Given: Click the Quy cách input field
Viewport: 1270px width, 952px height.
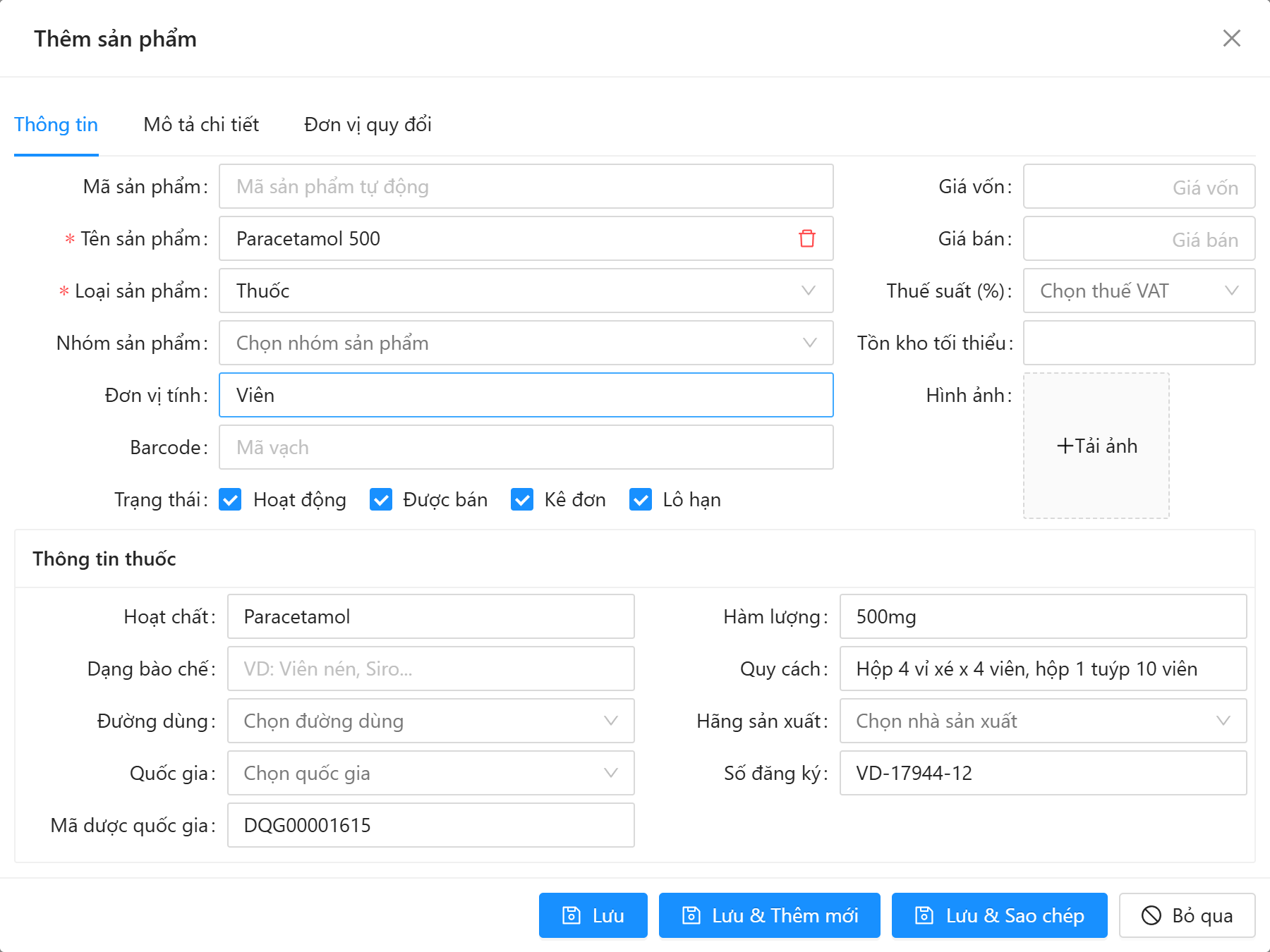Looking at the screenshot, I should click(1043, 669).
